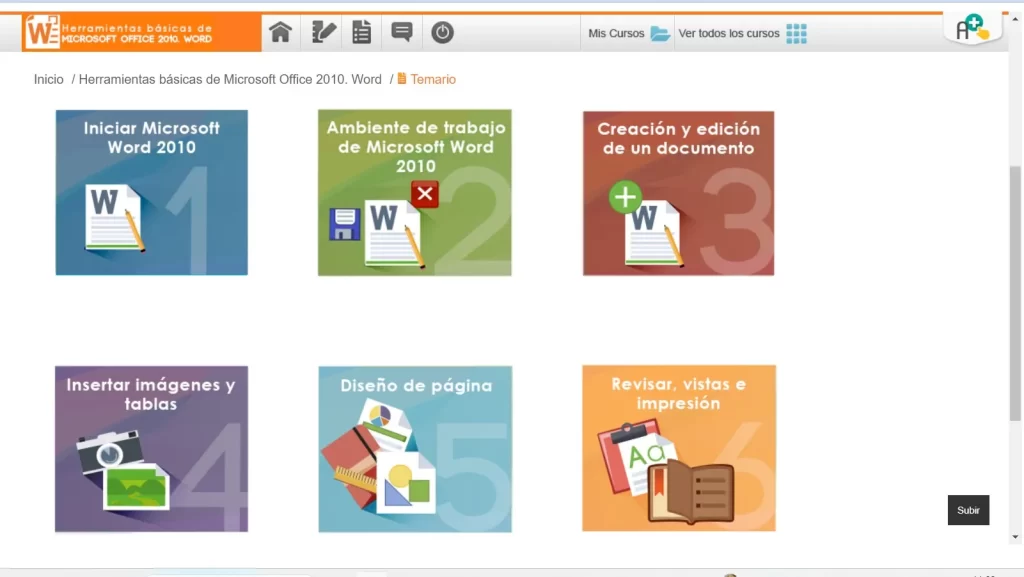
Task: Open Herramientas básicas de Microsoft Office breadcrumb
Action: pyautogui.click(x=230, y=80)
